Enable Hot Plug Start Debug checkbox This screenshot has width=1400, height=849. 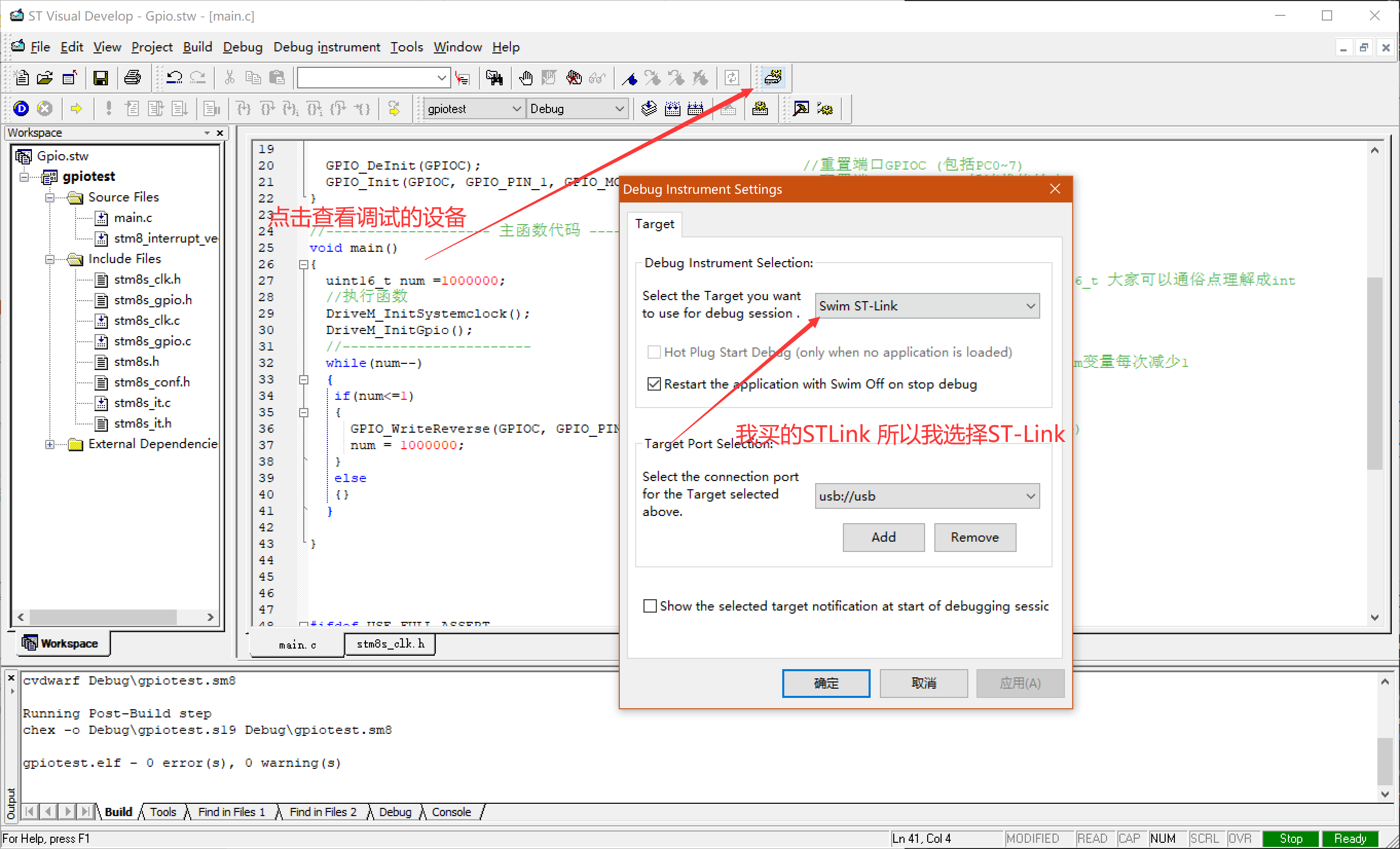[653, 353]
